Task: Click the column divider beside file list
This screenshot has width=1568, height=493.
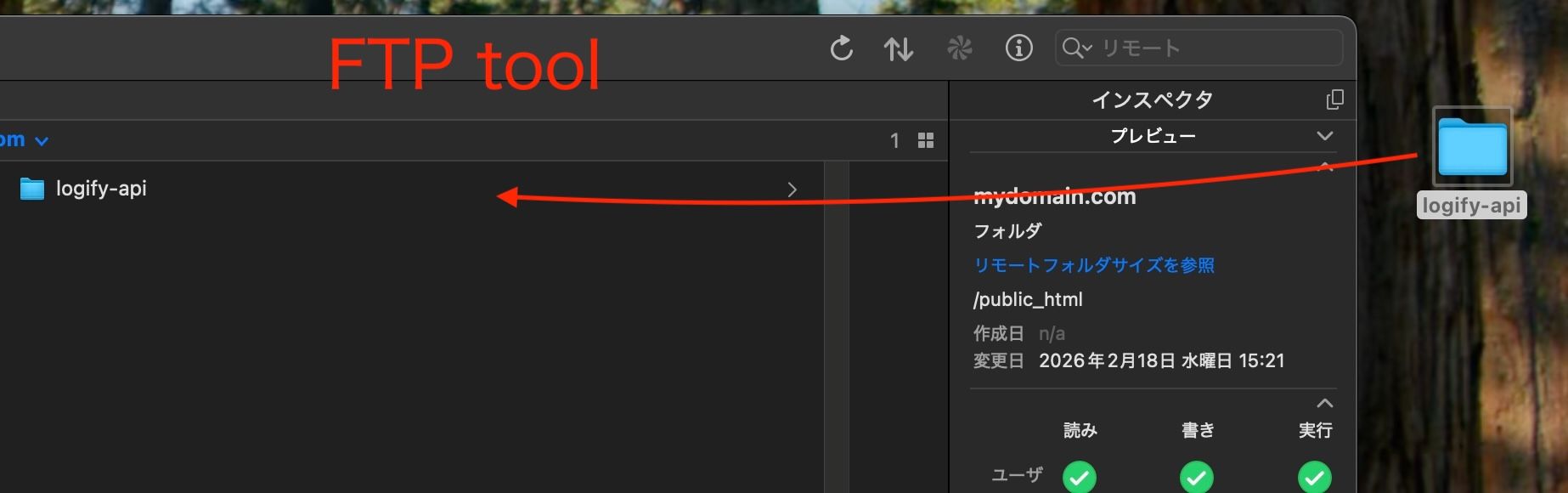Action: click(837, 323)
